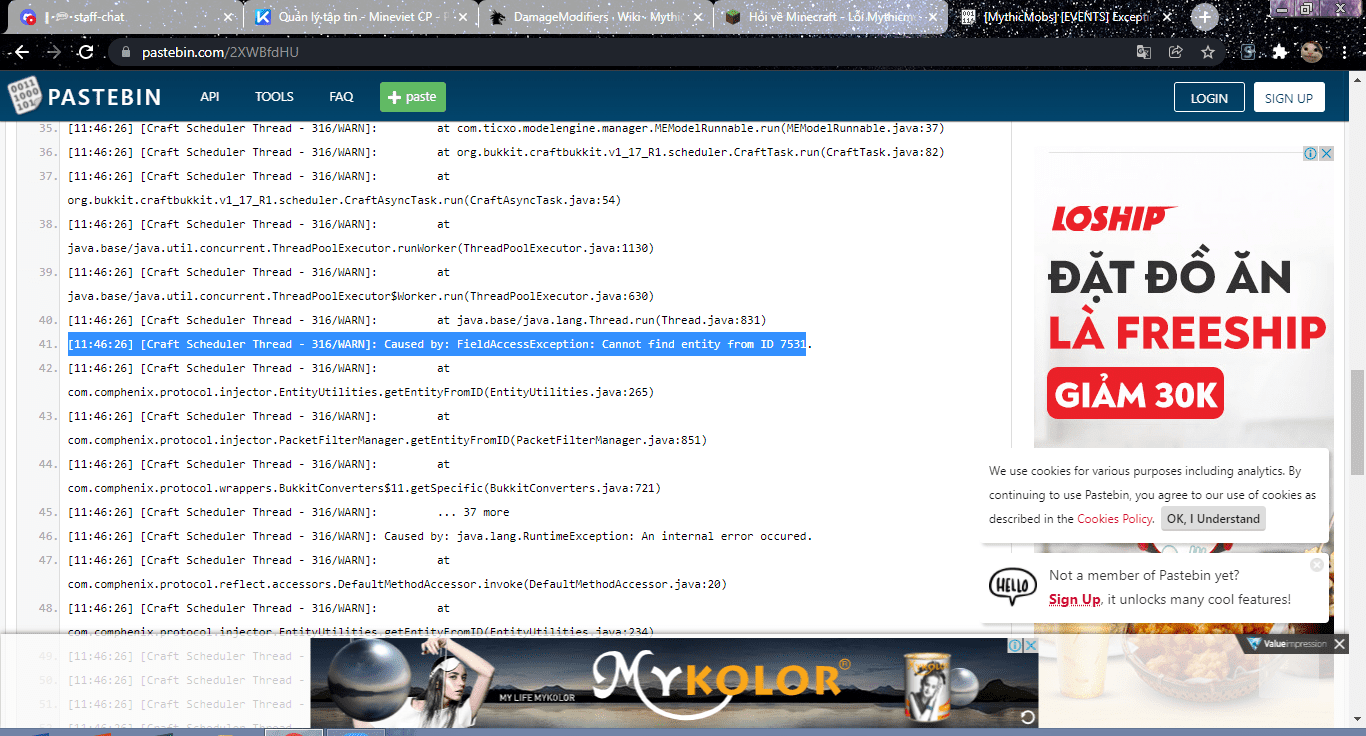Click the LOGIN button
This screenshot has height=736, width=1366.
(x=1209, y=97)
